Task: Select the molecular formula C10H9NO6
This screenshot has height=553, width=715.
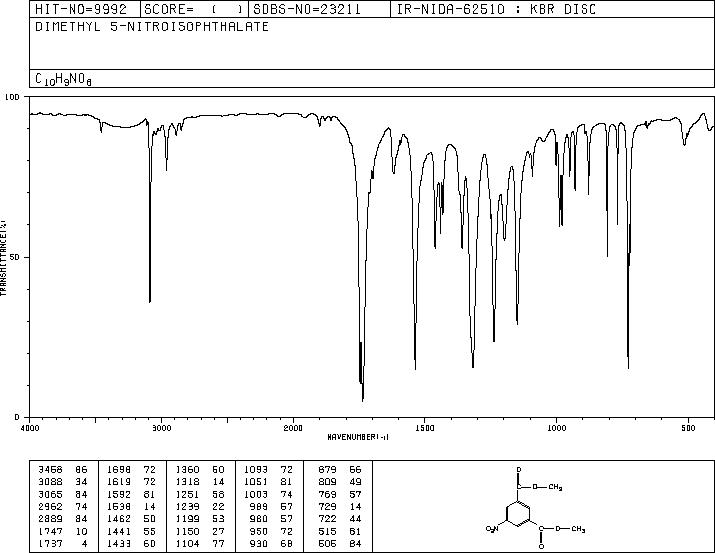Action: tap(63, 79)
